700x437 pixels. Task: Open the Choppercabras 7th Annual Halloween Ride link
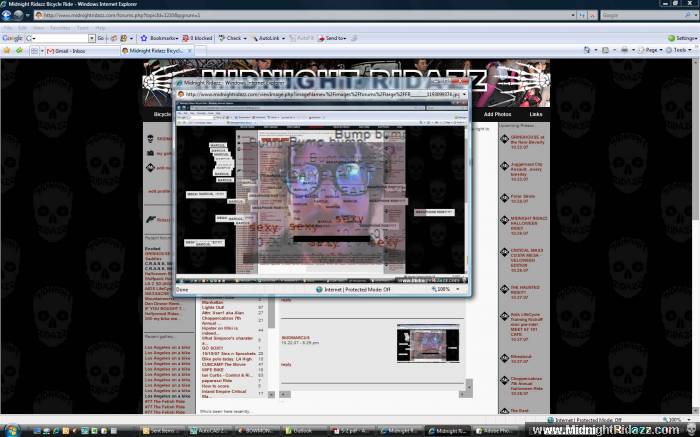[526, 383]
